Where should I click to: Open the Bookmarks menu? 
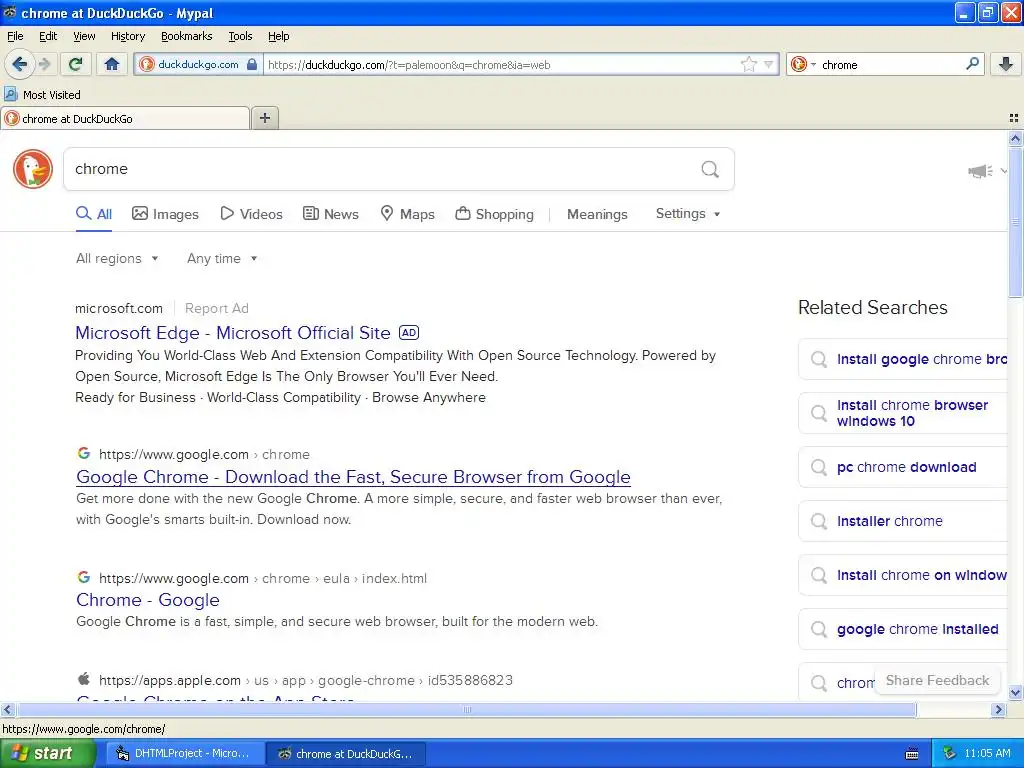(x=186, y=36)
